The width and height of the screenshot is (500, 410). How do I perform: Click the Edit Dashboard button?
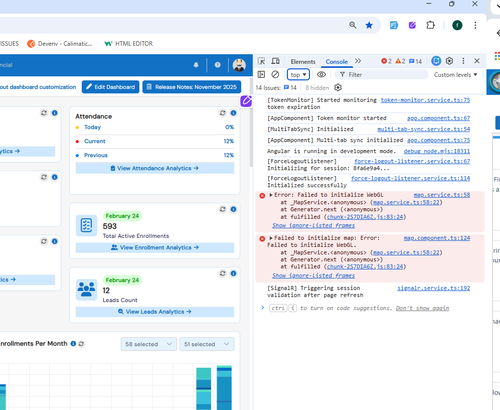(x=111, y=87)
